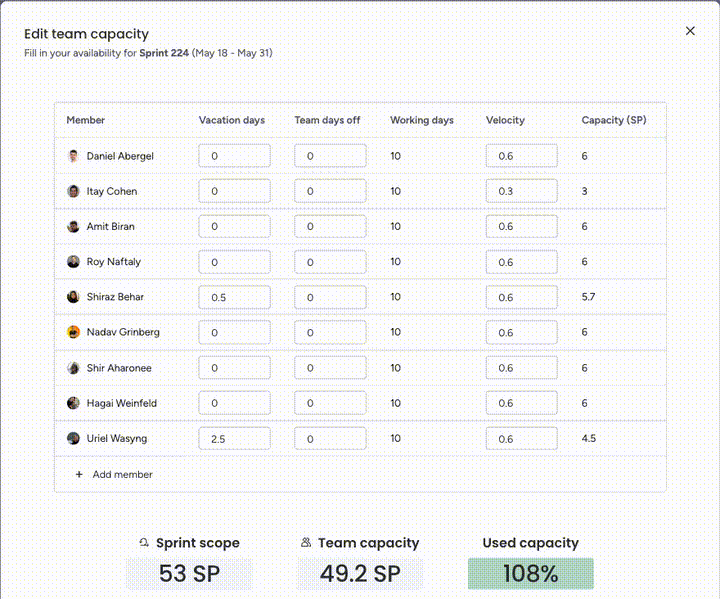Edit Itay Cohen's velocity field
This screenshot has width=720, height=599.
[x=522, y=191]
